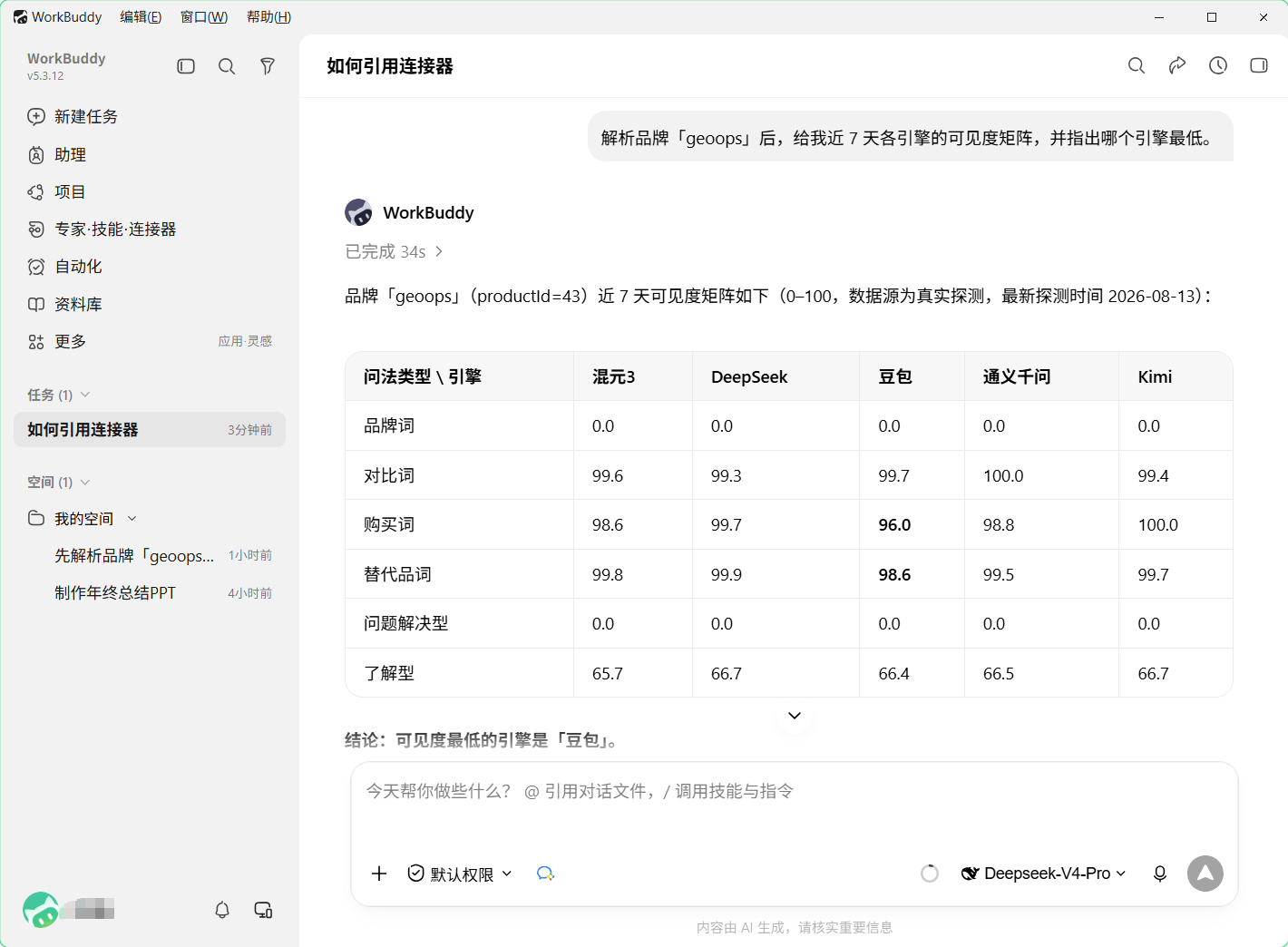The image size is (1288, 947).
Task: Open sidebar search icon
Action: pyautogui.click(x=227, y=66)
